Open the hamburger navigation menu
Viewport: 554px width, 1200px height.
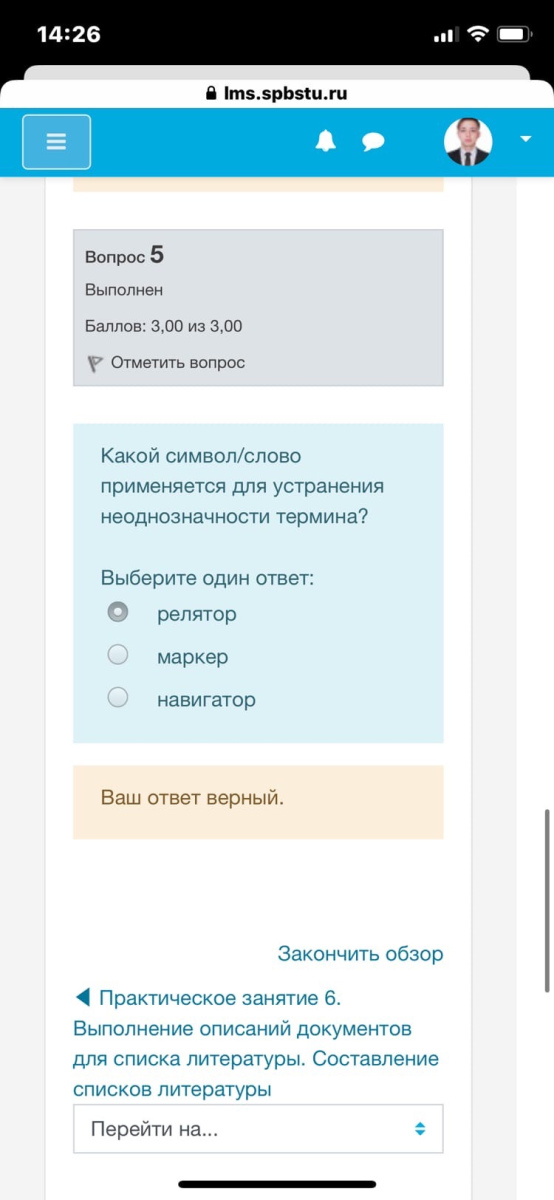(x=57, y=142)
